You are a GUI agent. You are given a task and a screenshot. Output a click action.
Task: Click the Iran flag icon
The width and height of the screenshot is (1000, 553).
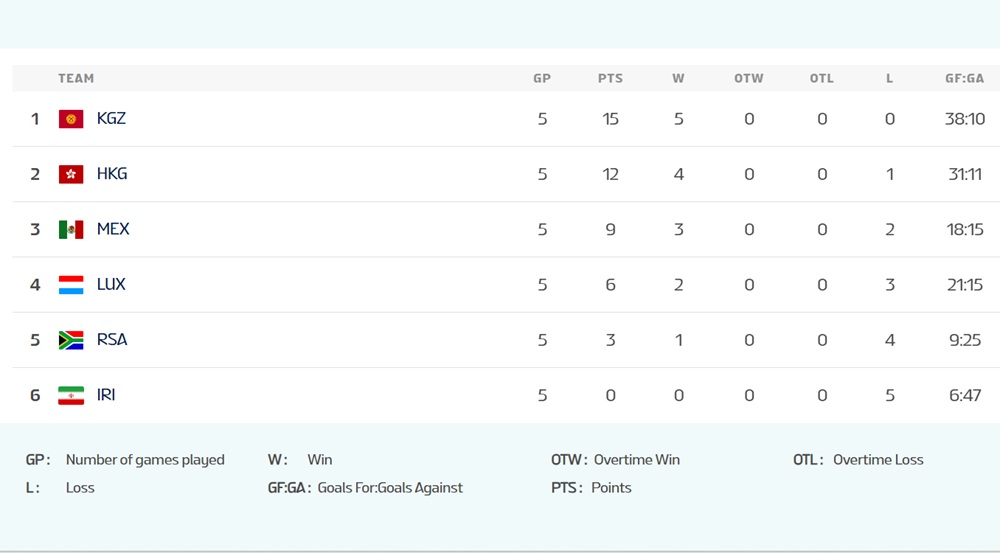(70, 395)
